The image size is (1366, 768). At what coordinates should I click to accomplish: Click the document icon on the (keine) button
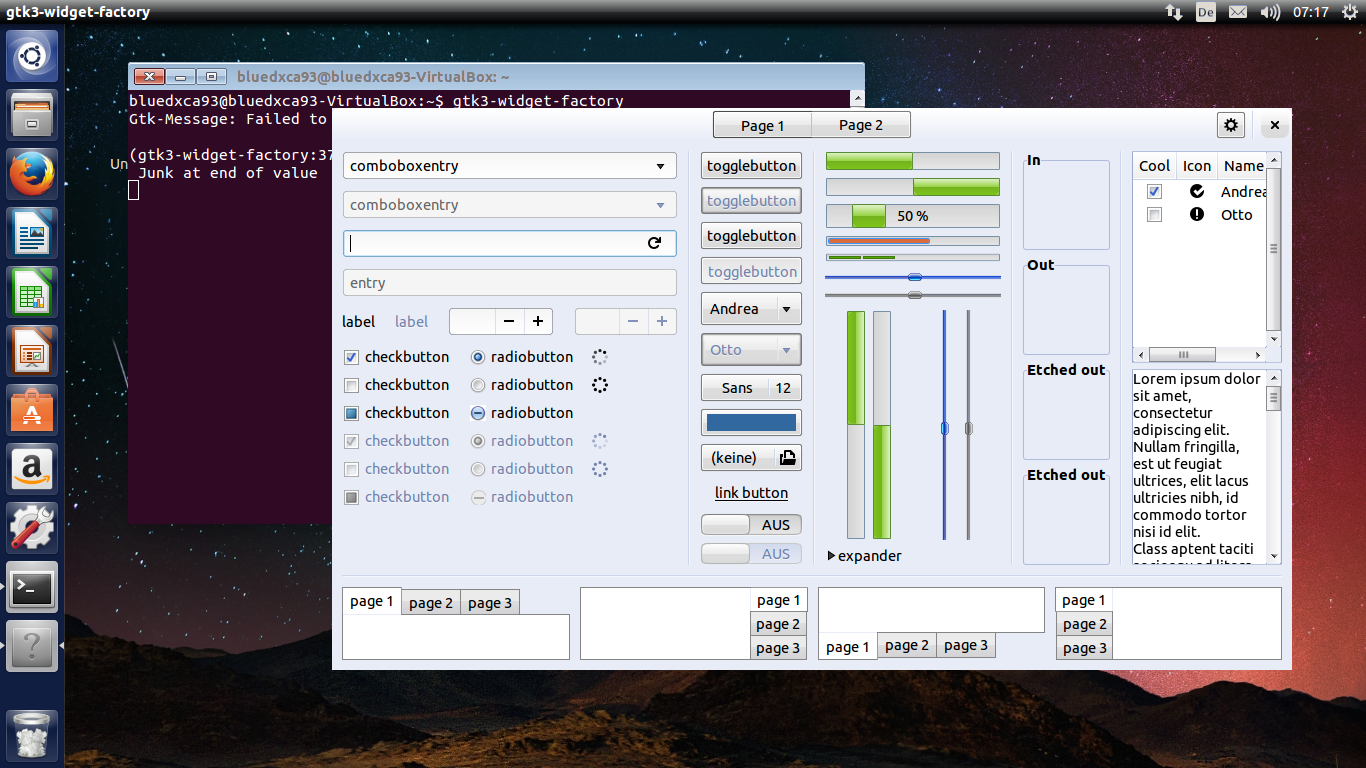[x=787, y=458]
